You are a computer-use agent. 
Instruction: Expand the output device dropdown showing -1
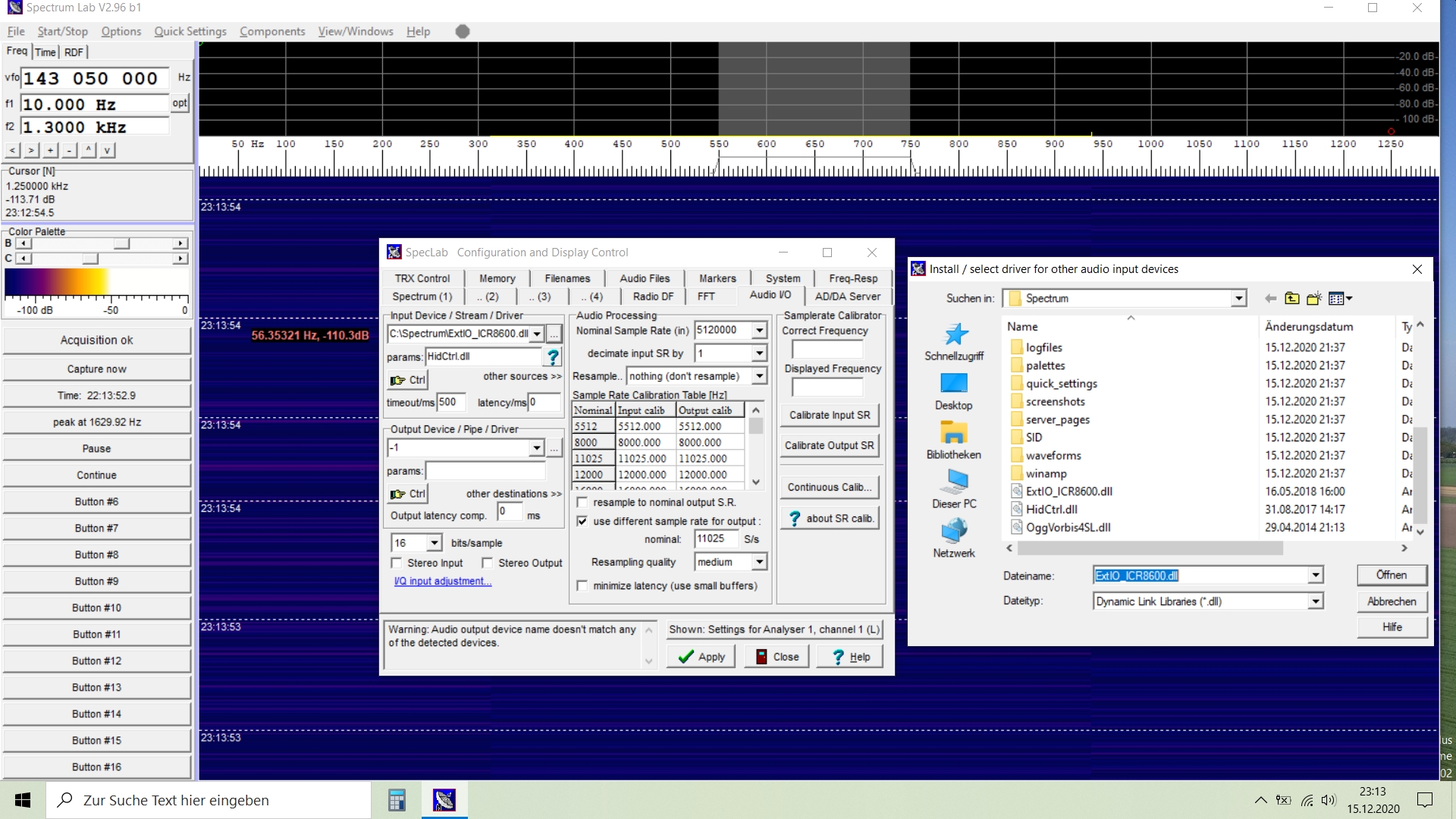pyautogui.click(x=537, y=448)
